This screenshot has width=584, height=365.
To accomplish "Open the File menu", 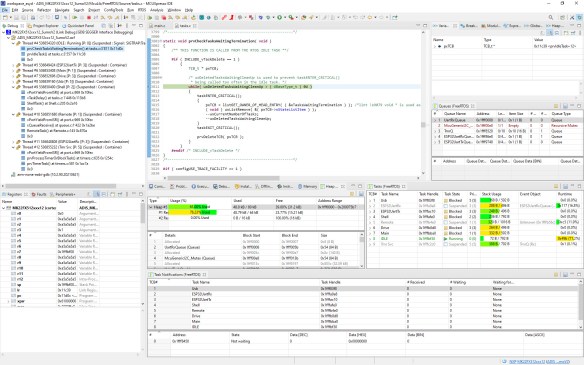I will [x=5, y=10].
